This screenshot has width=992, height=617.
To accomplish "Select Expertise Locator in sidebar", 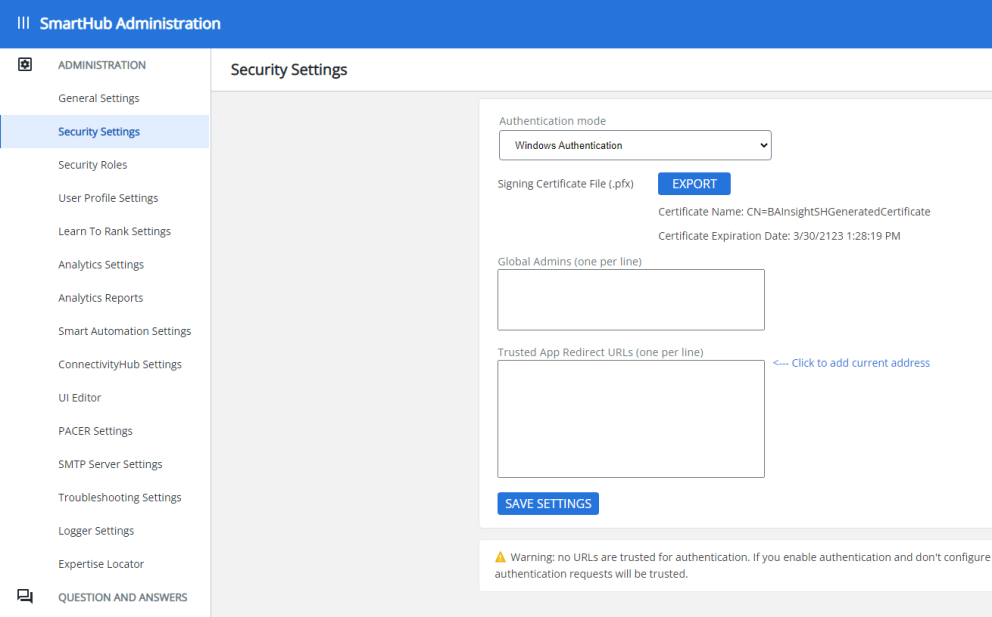I will pyautogui.click(x=101, y=564).
